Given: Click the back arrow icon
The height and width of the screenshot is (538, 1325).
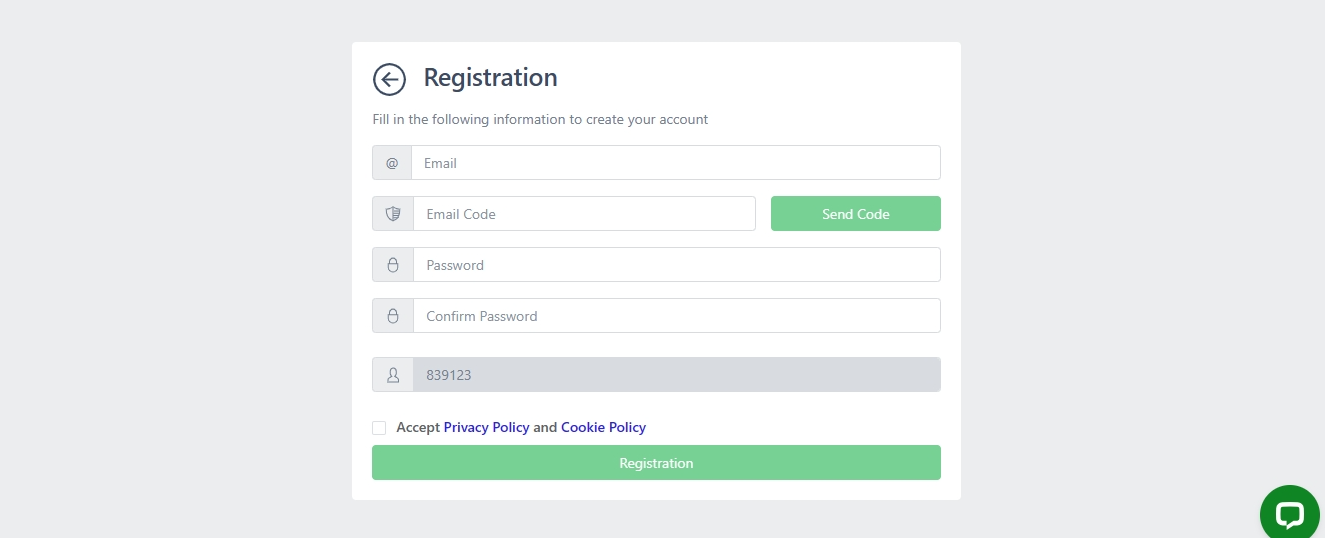Looking at the screenshot, I should pos(389,79).
